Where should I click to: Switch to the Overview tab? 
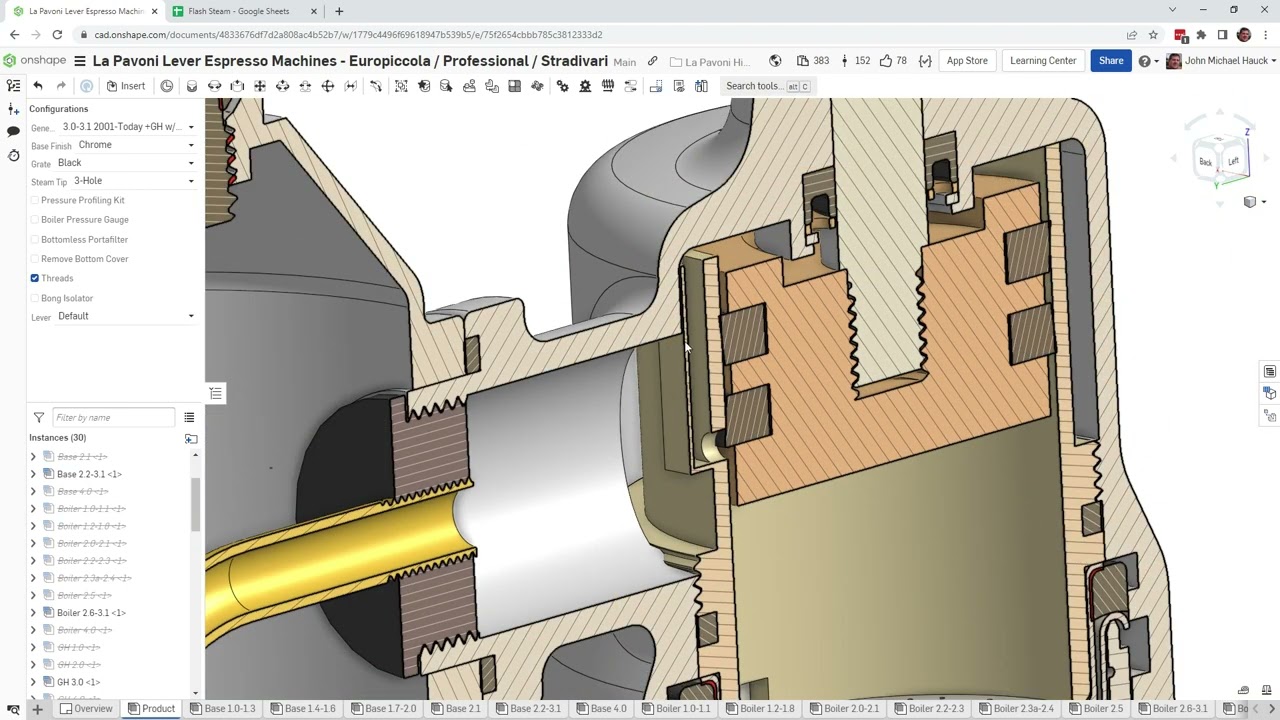click(86, 709)
